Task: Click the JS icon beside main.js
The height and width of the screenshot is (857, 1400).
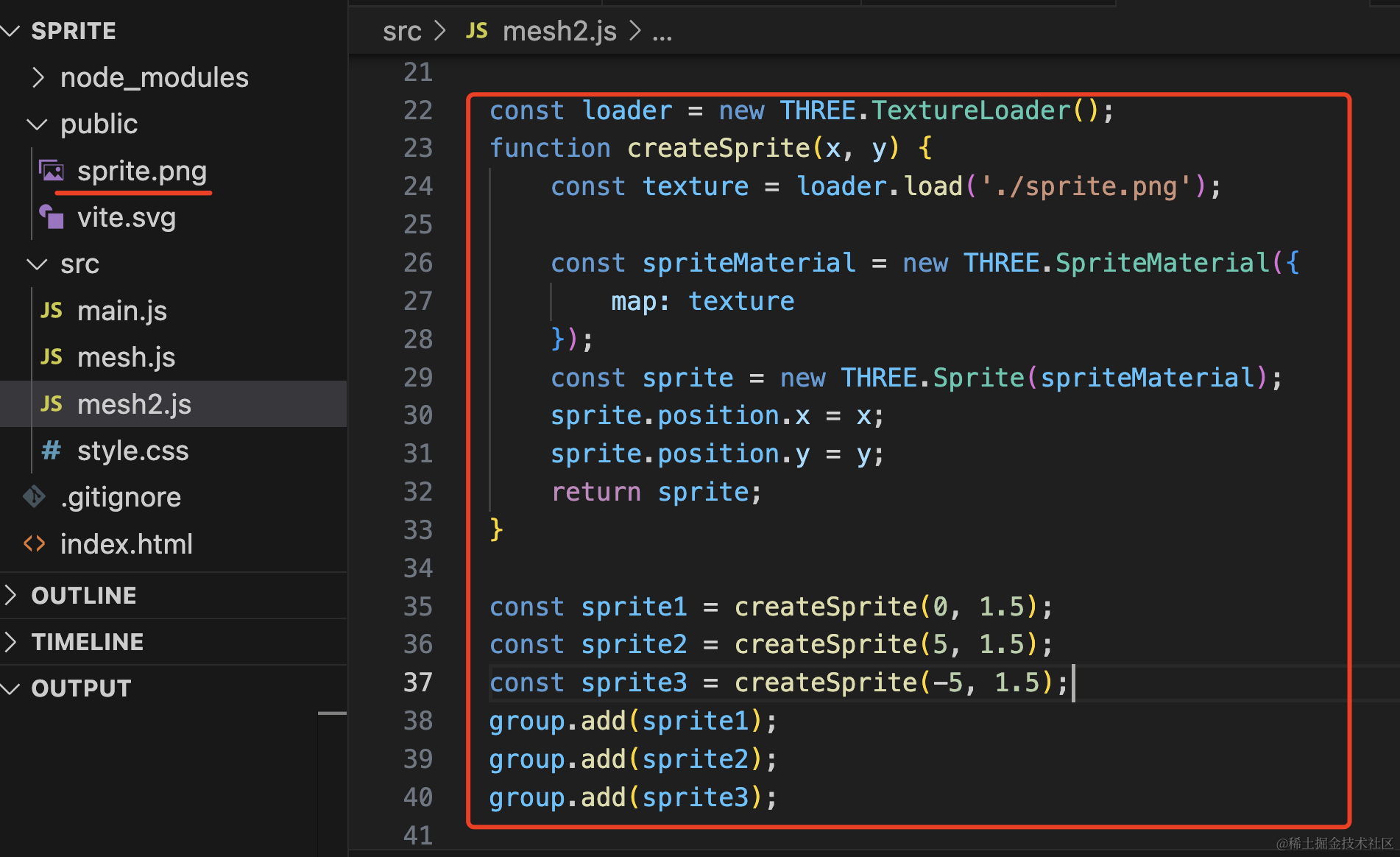Action: (52, 310)
